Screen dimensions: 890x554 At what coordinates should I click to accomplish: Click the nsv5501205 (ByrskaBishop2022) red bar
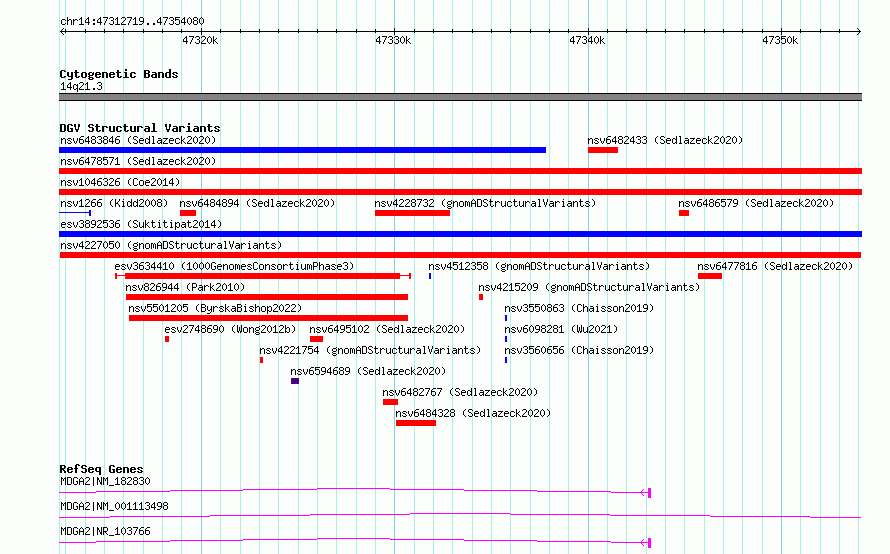coord(268,318)
